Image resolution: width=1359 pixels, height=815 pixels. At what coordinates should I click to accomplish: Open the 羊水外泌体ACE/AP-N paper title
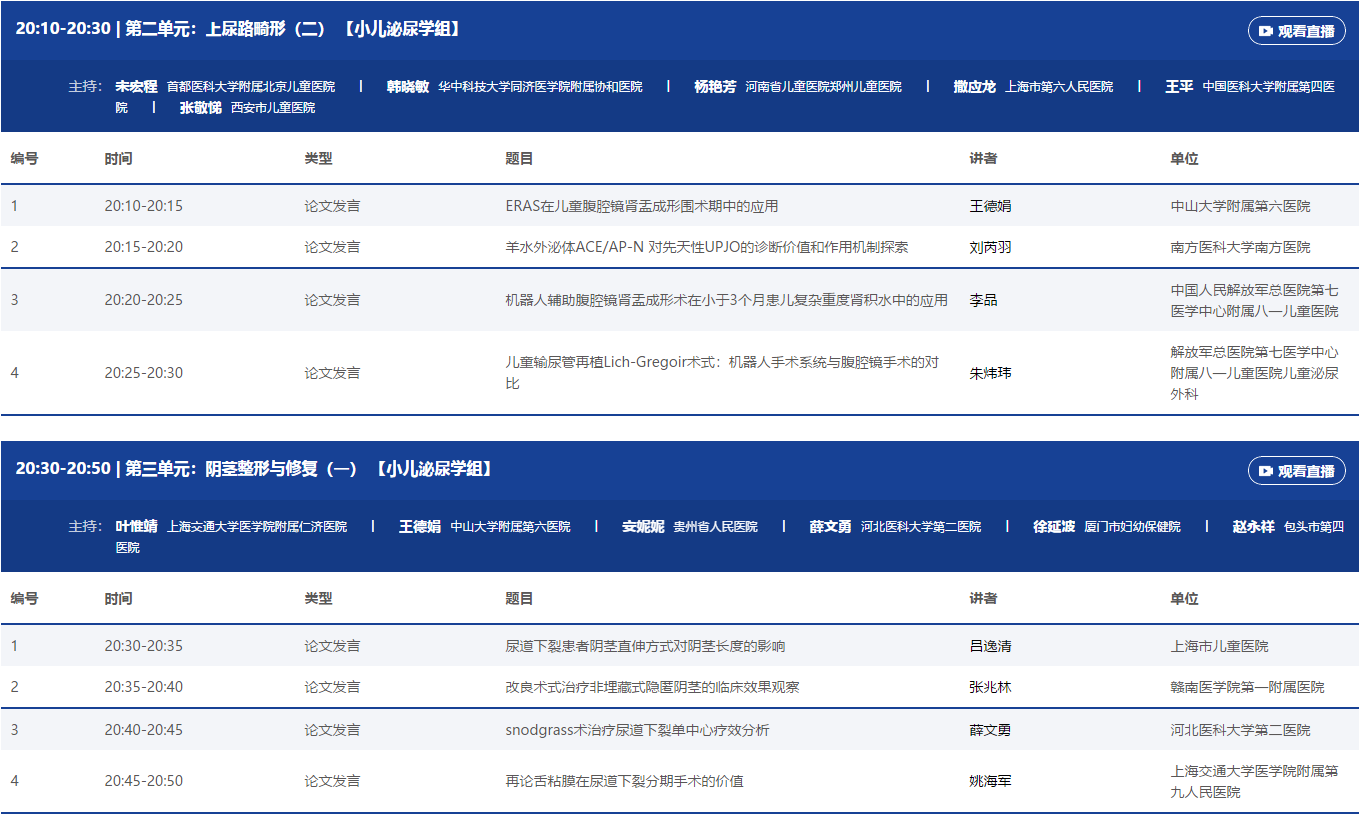tap(706, 247)
